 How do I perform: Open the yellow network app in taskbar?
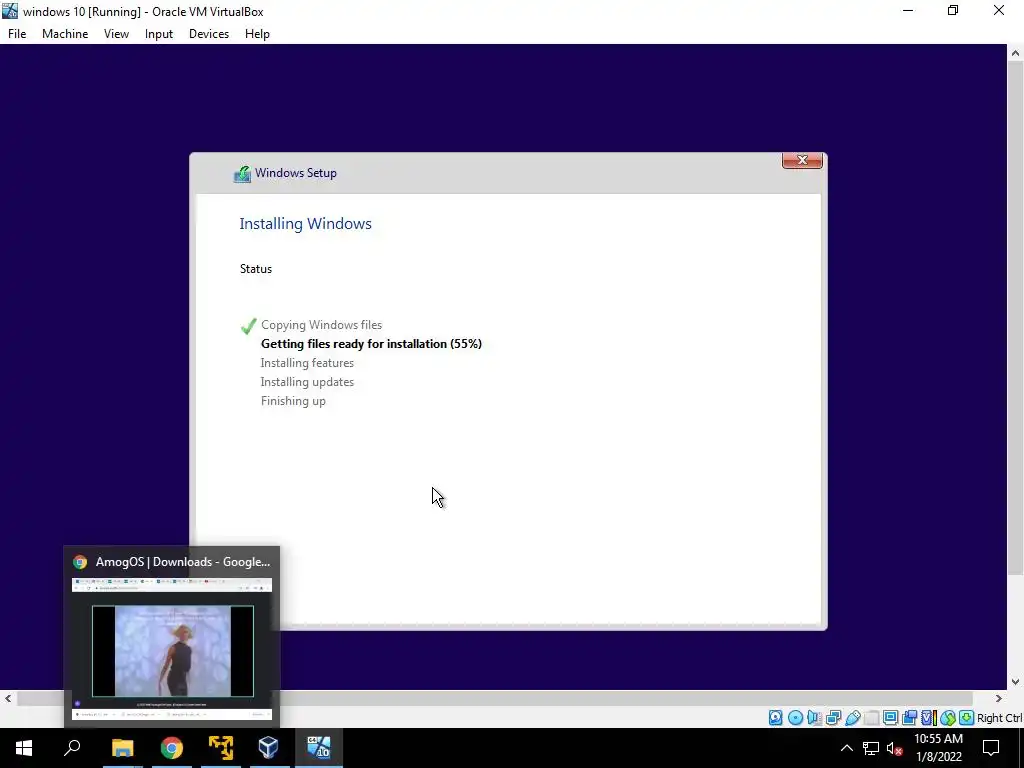click(221, 748)
